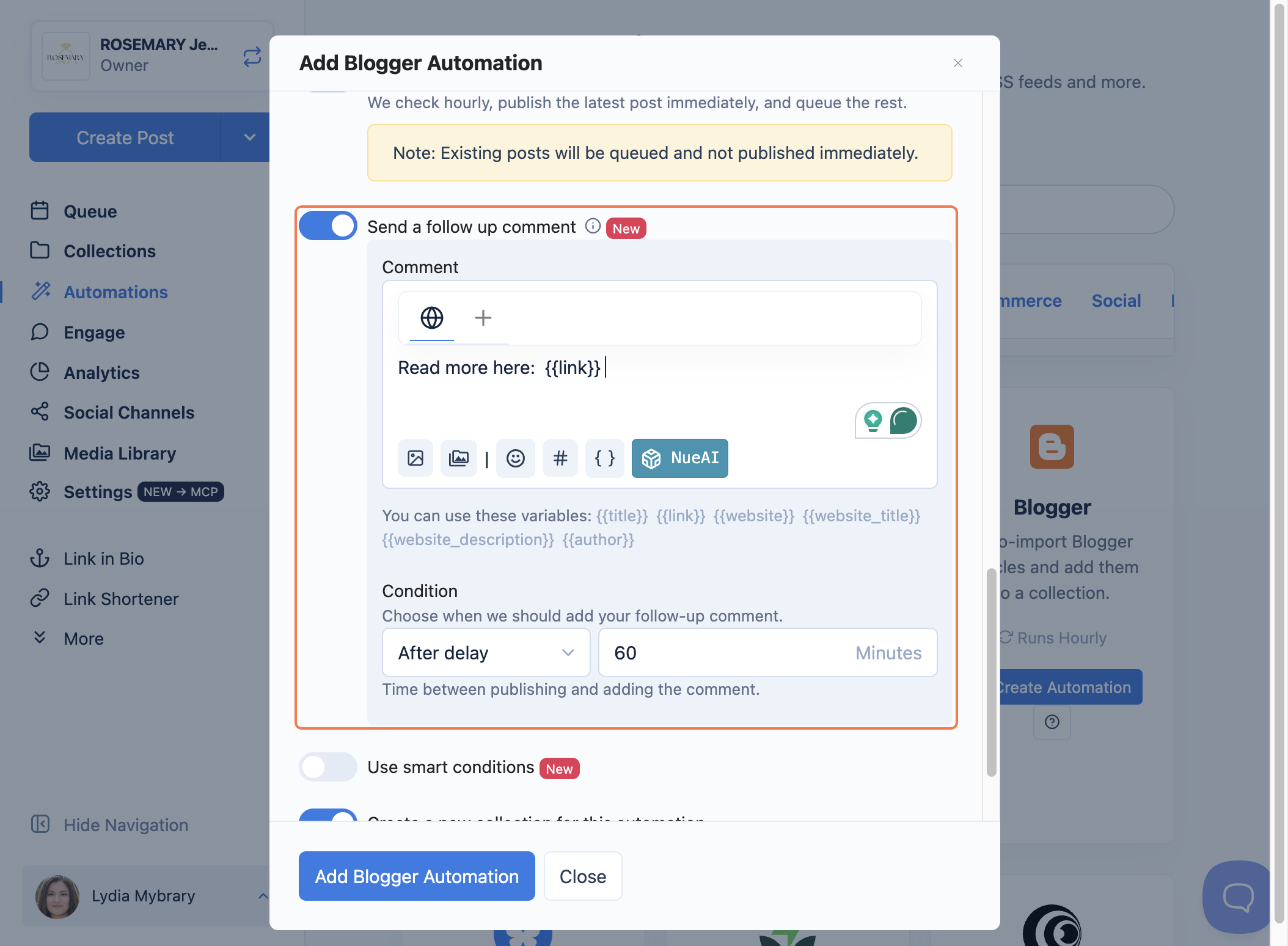Close the Add Blogger Automation dialog with X
The width and height of the screenshot is (1288, 946).
[958, 63]
